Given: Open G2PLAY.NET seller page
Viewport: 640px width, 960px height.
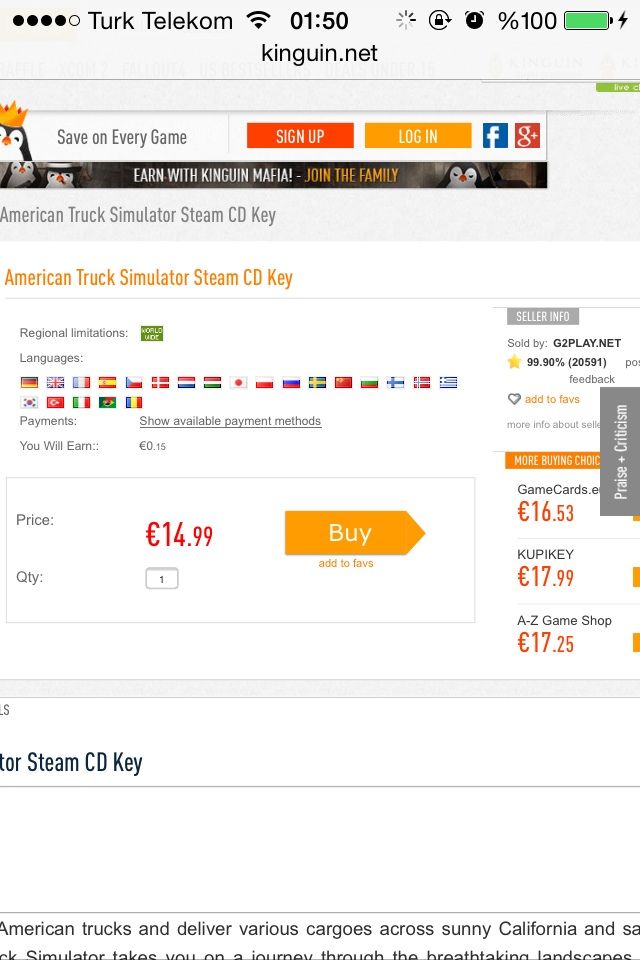Looking at the screenshot, I should (587, 343).
